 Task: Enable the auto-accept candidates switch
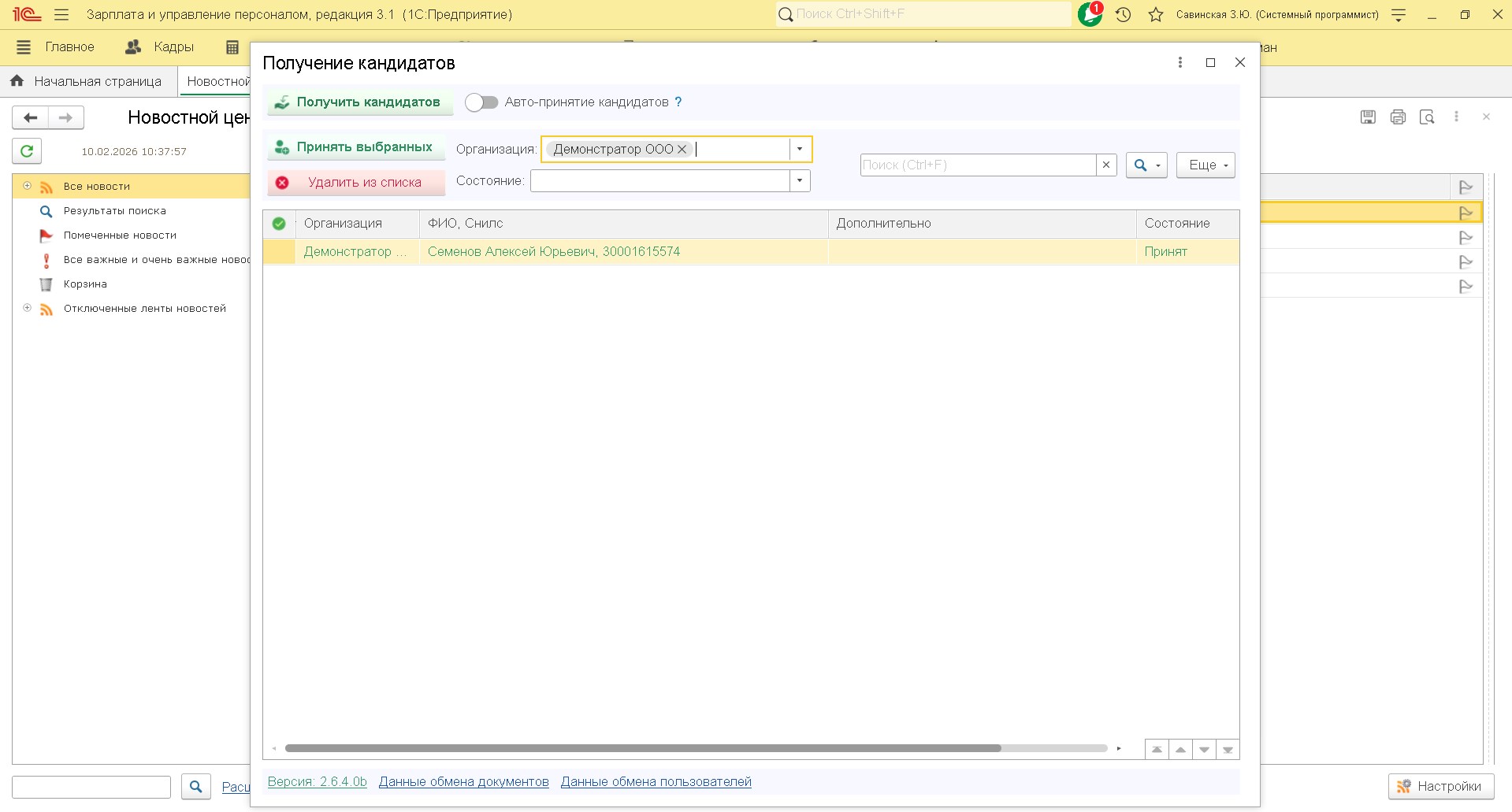click(x=481, y=102)
